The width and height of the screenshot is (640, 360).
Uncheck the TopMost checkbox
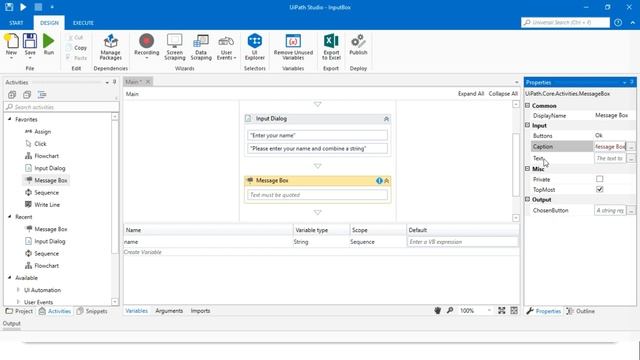point(599,189)
